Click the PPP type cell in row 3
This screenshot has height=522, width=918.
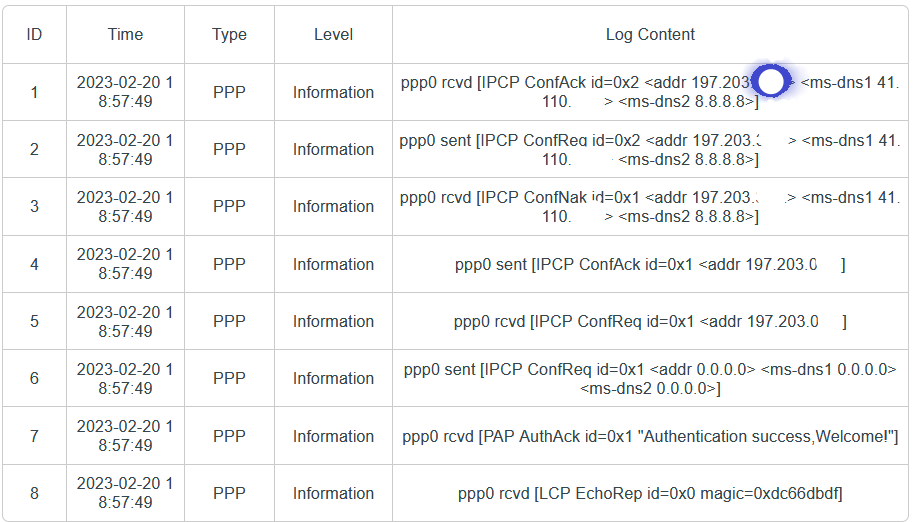pos(230,207)
